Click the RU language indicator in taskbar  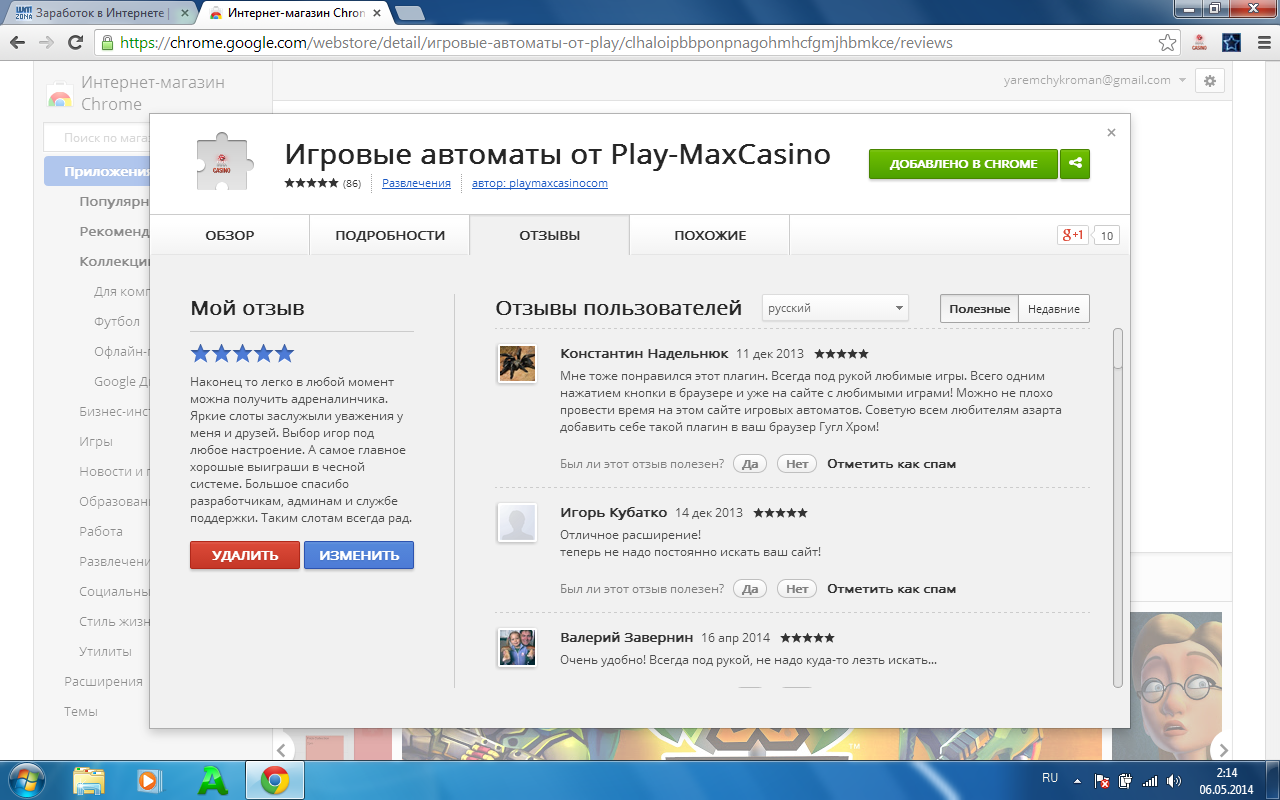click(1050, 778)
